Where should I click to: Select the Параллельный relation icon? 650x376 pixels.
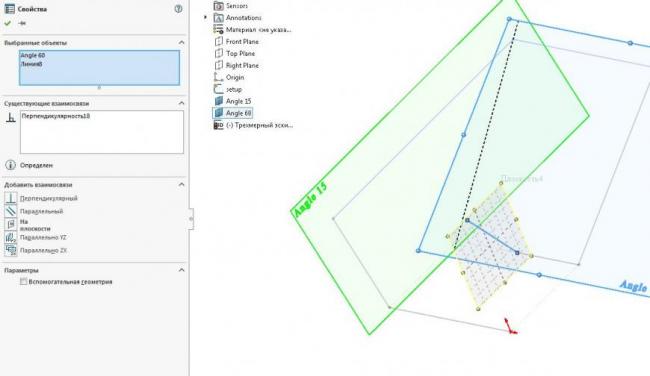11,211
